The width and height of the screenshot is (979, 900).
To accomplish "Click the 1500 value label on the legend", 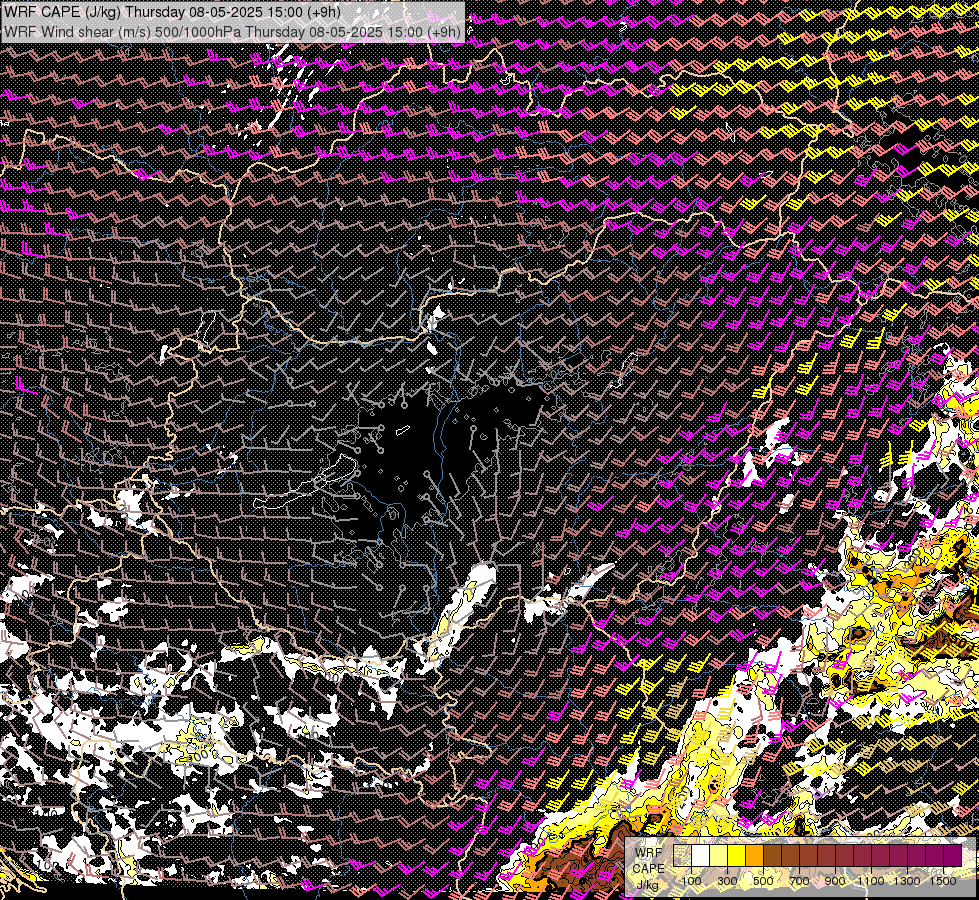I will click(943, 881).
